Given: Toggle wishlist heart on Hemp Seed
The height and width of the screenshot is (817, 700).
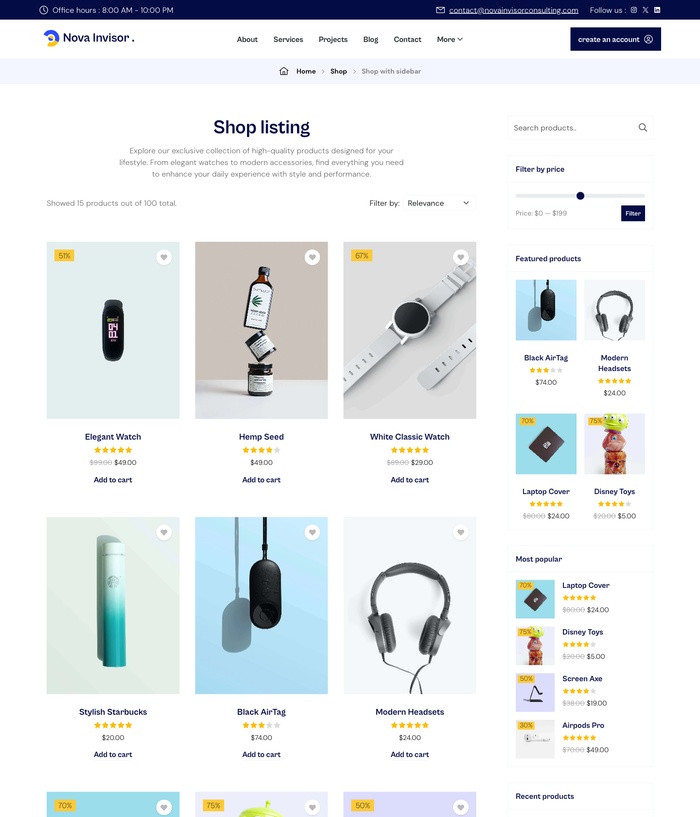Looking at the screenshot, I should click(312, 257).
